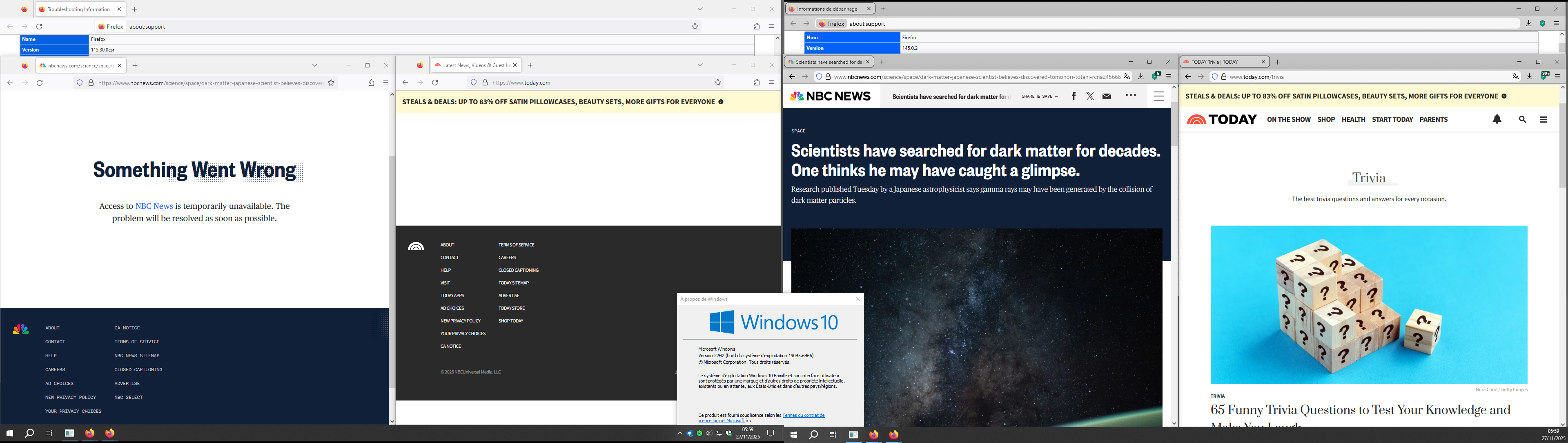
Task: Expand the SHARE & SAVE menu
Action: tap(1040, 96)
